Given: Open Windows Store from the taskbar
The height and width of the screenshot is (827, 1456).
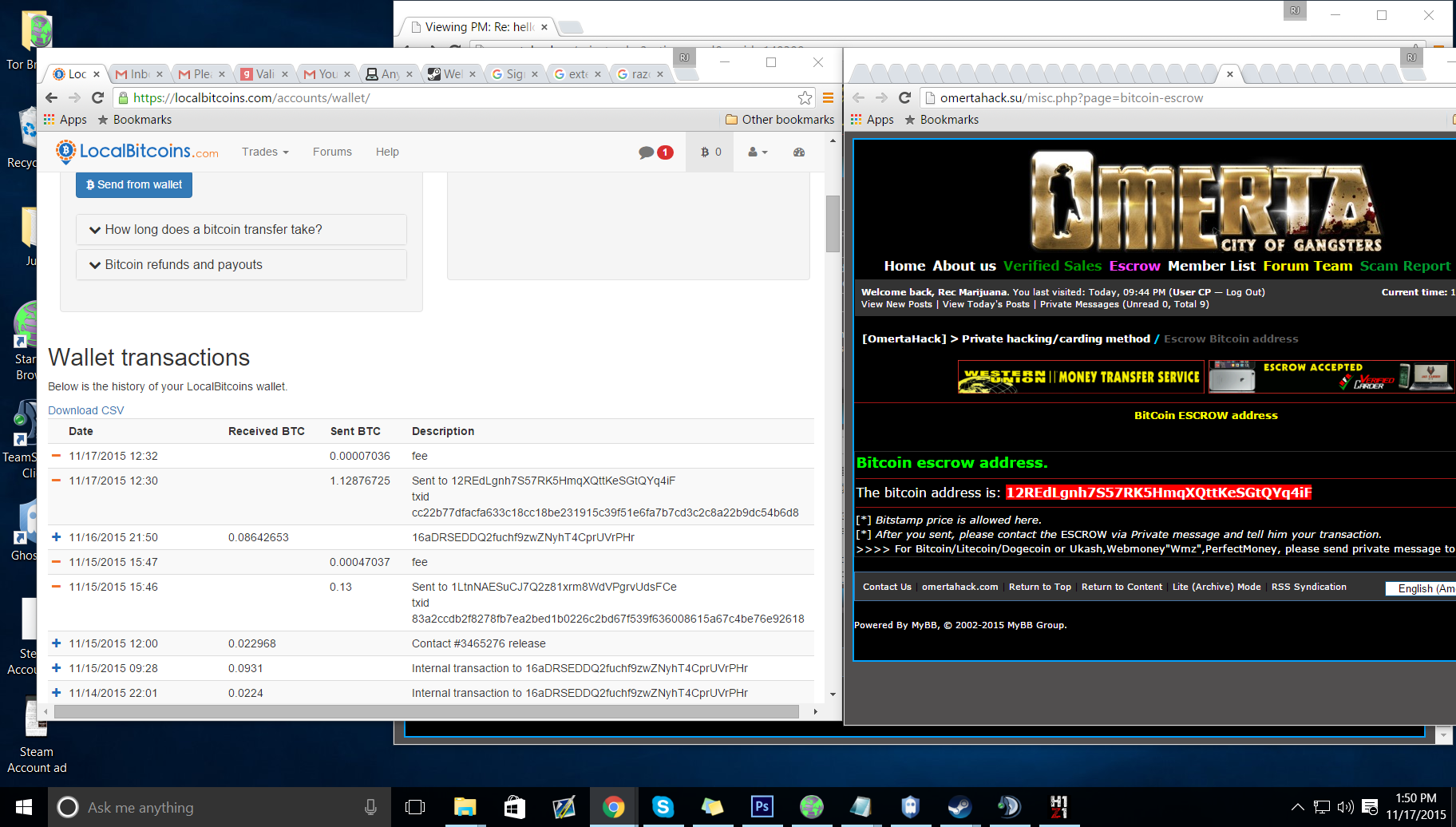Looking at the screenshot, I should click(515, 807).
